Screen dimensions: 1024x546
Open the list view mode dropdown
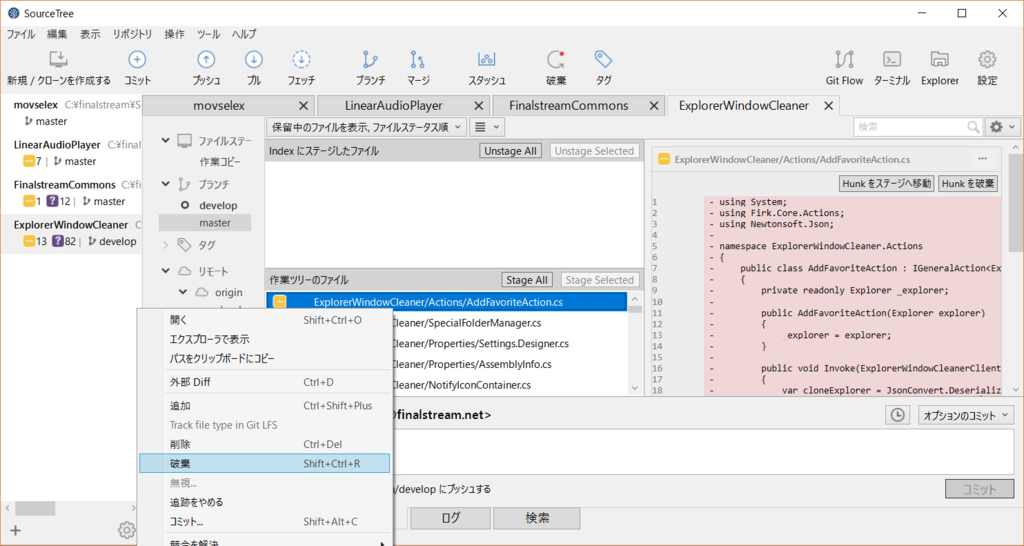coord(487,127)
